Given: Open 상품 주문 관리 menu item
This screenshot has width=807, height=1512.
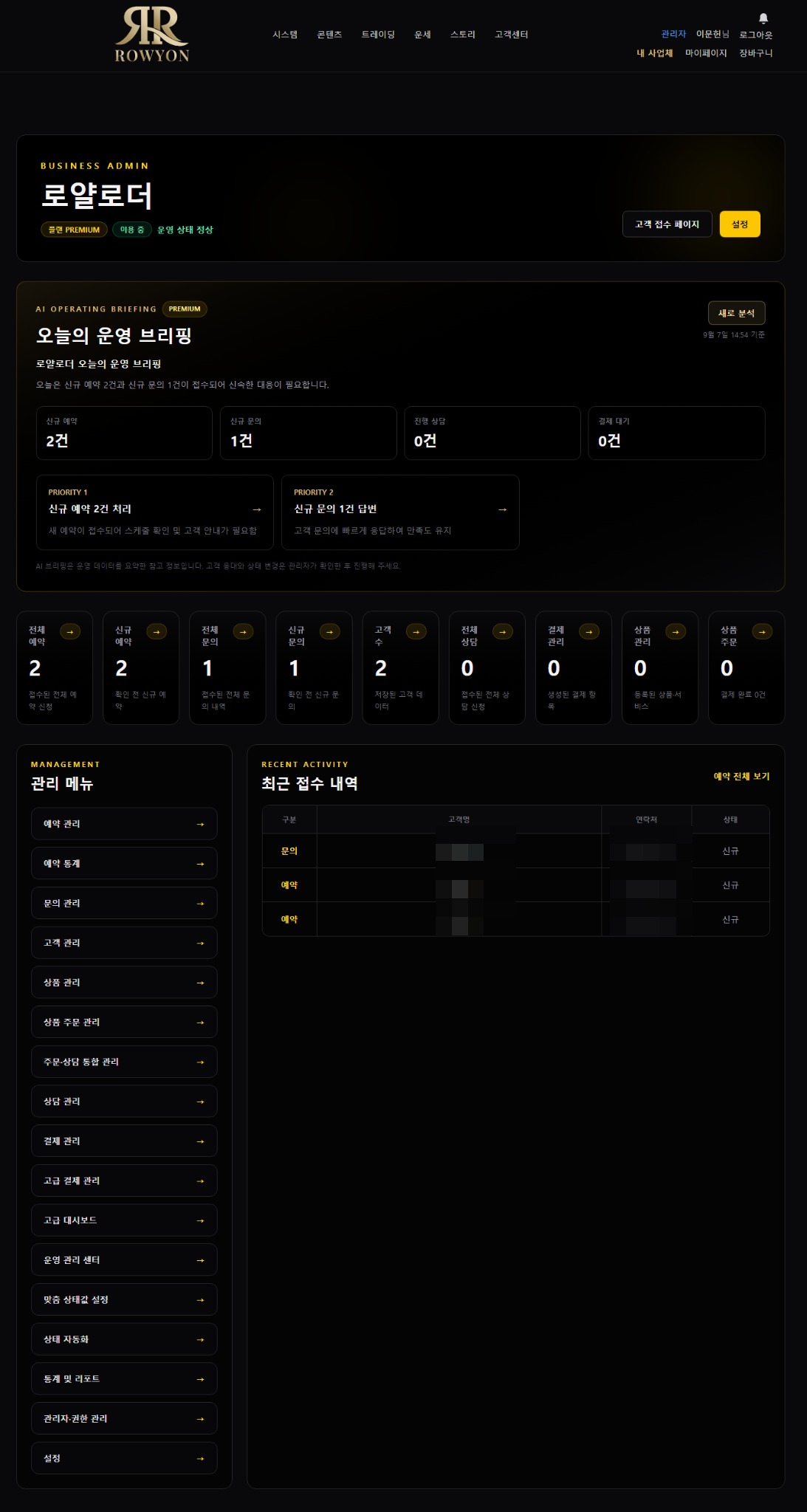Looking at the screenshot, I should [x=124, y=1023].
